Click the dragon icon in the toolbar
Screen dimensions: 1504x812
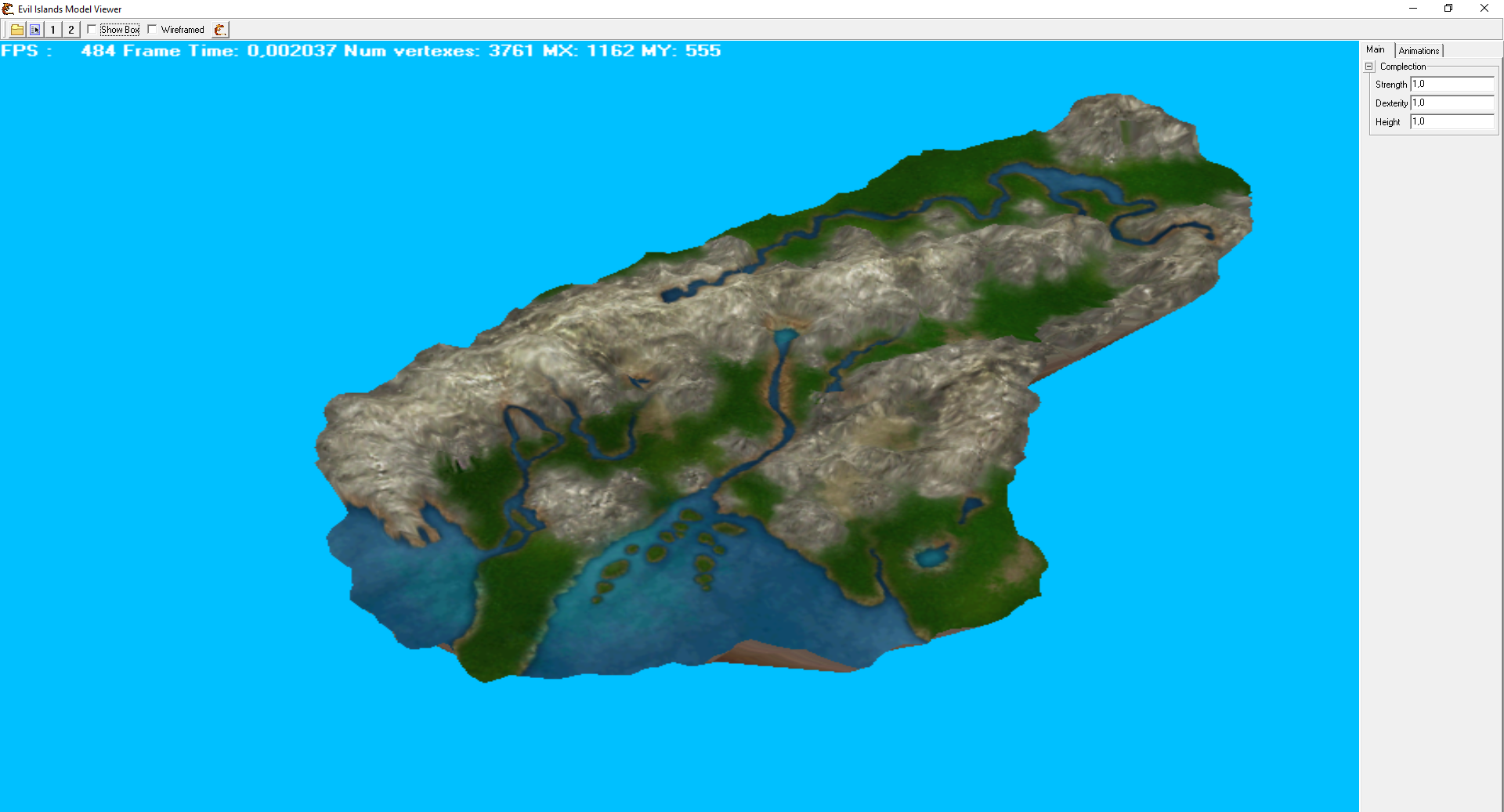(220, 30)
